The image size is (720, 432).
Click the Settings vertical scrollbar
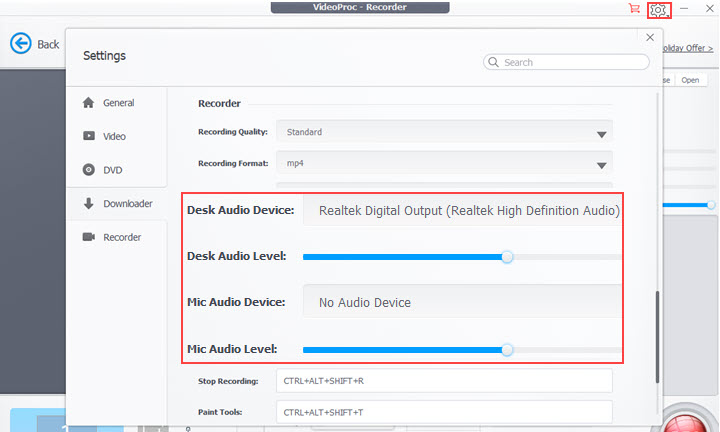tap(658, 337)
